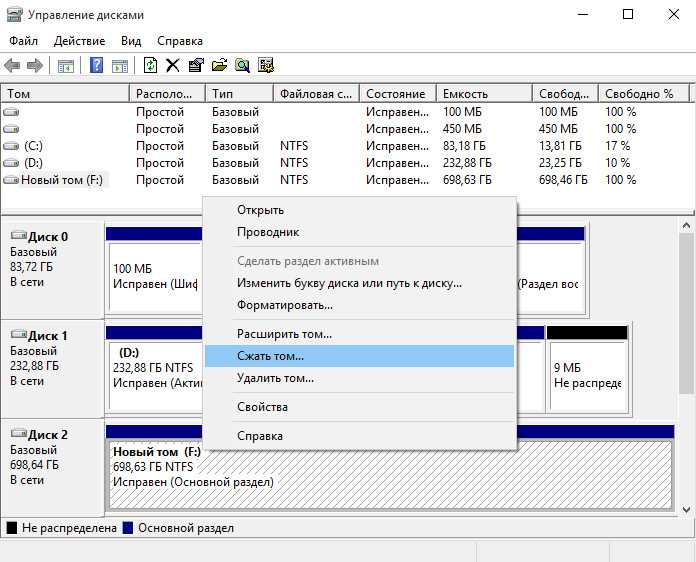Click the Диск 2 size 698,64 ГБ text

[x=34, y=465]
